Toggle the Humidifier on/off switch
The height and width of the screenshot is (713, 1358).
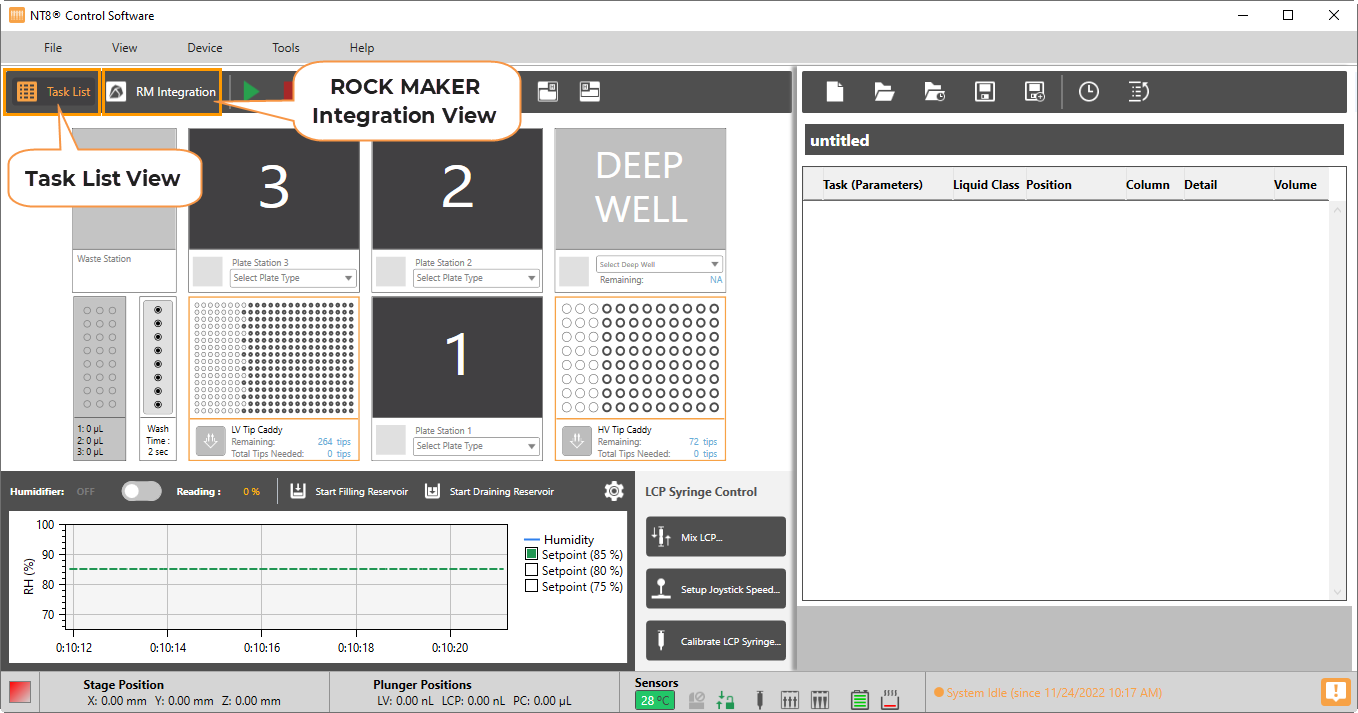tap(141, 491)
